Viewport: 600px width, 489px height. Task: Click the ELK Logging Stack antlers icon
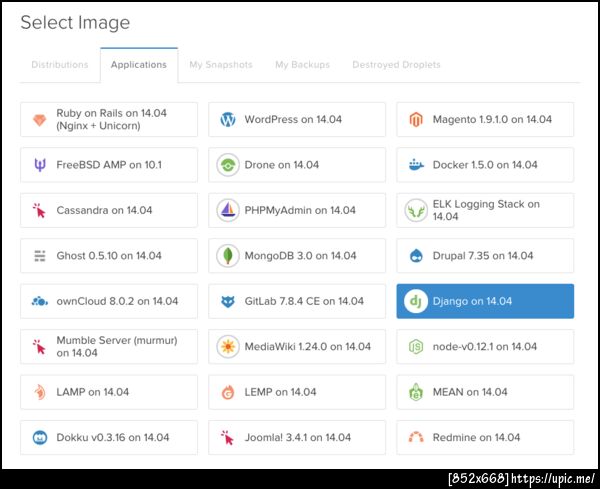tap(416, 210)
